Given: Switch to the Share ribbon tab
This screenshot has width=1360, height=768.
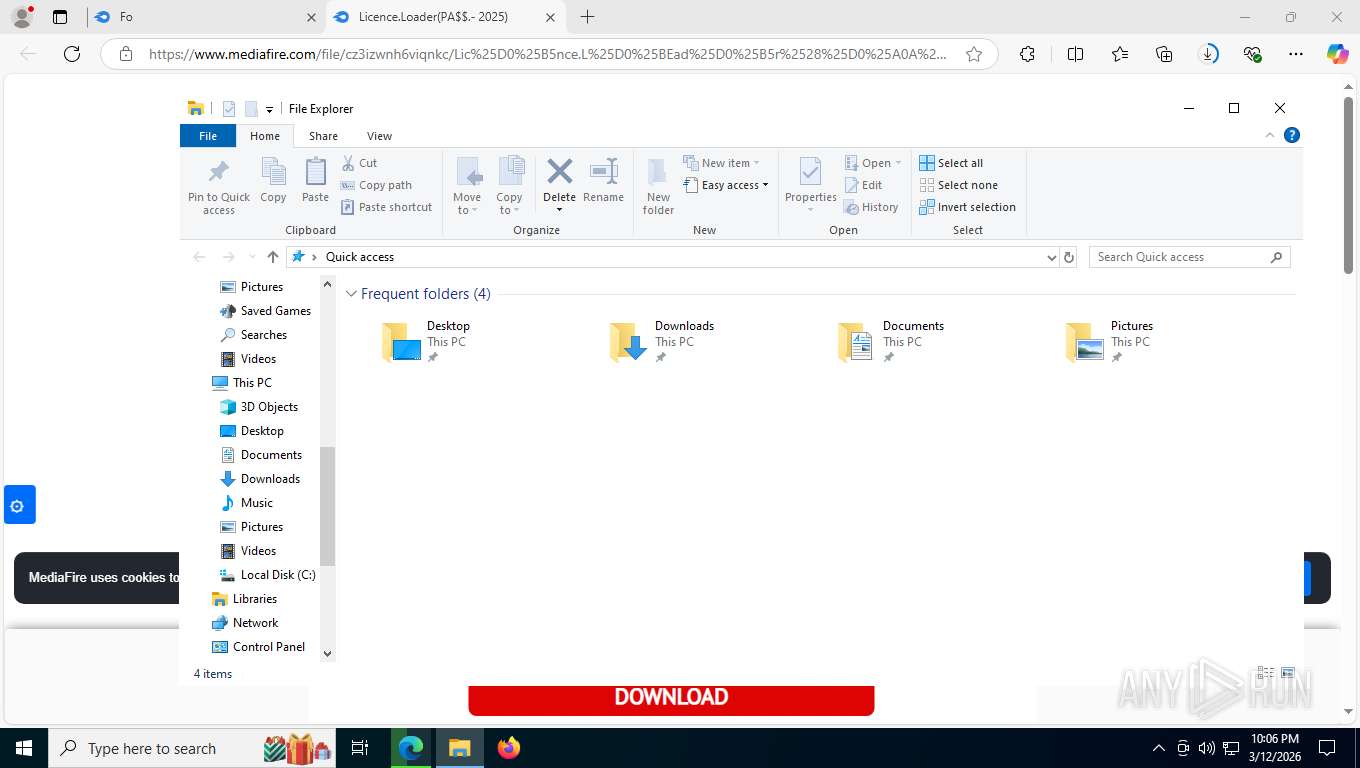Looking at the screenshot, I should [x=323, y=136].
